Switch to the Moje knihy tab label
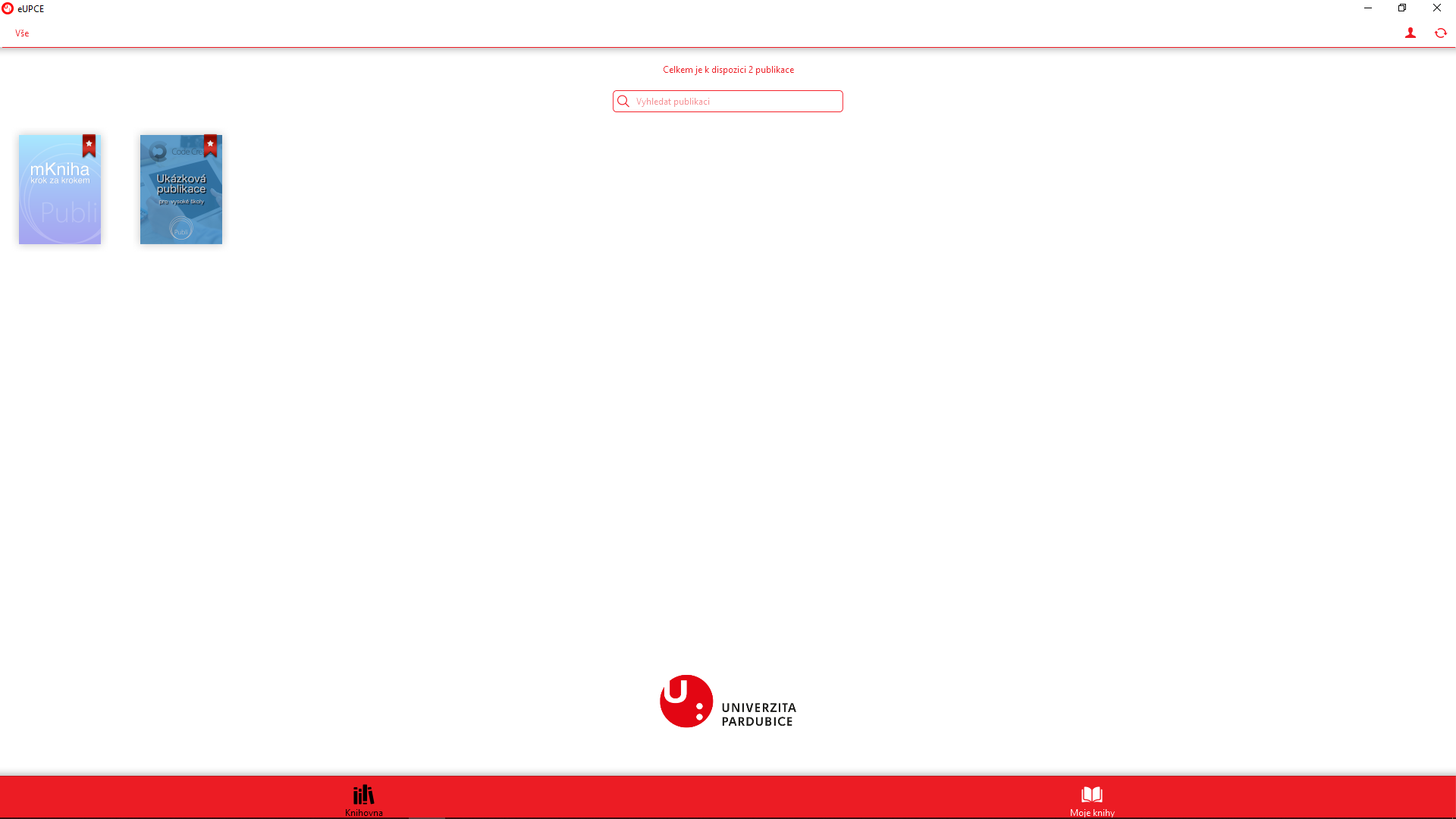1456x819 pixels. point(1091,812)
